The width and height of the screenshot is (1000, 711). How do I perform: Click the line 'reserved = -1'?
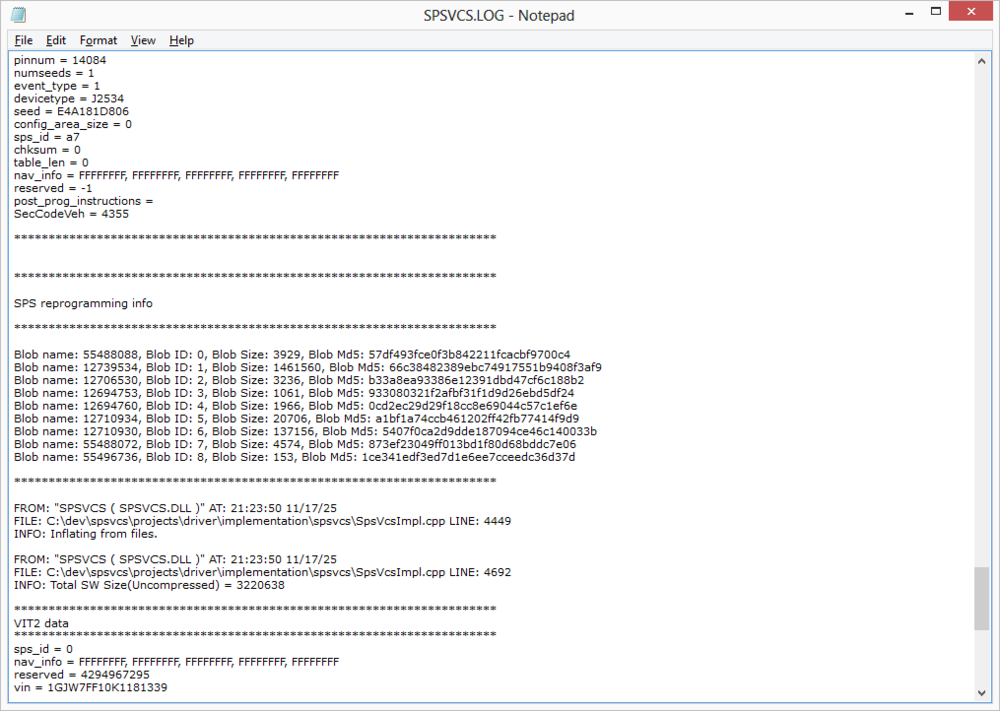[53, 188]
